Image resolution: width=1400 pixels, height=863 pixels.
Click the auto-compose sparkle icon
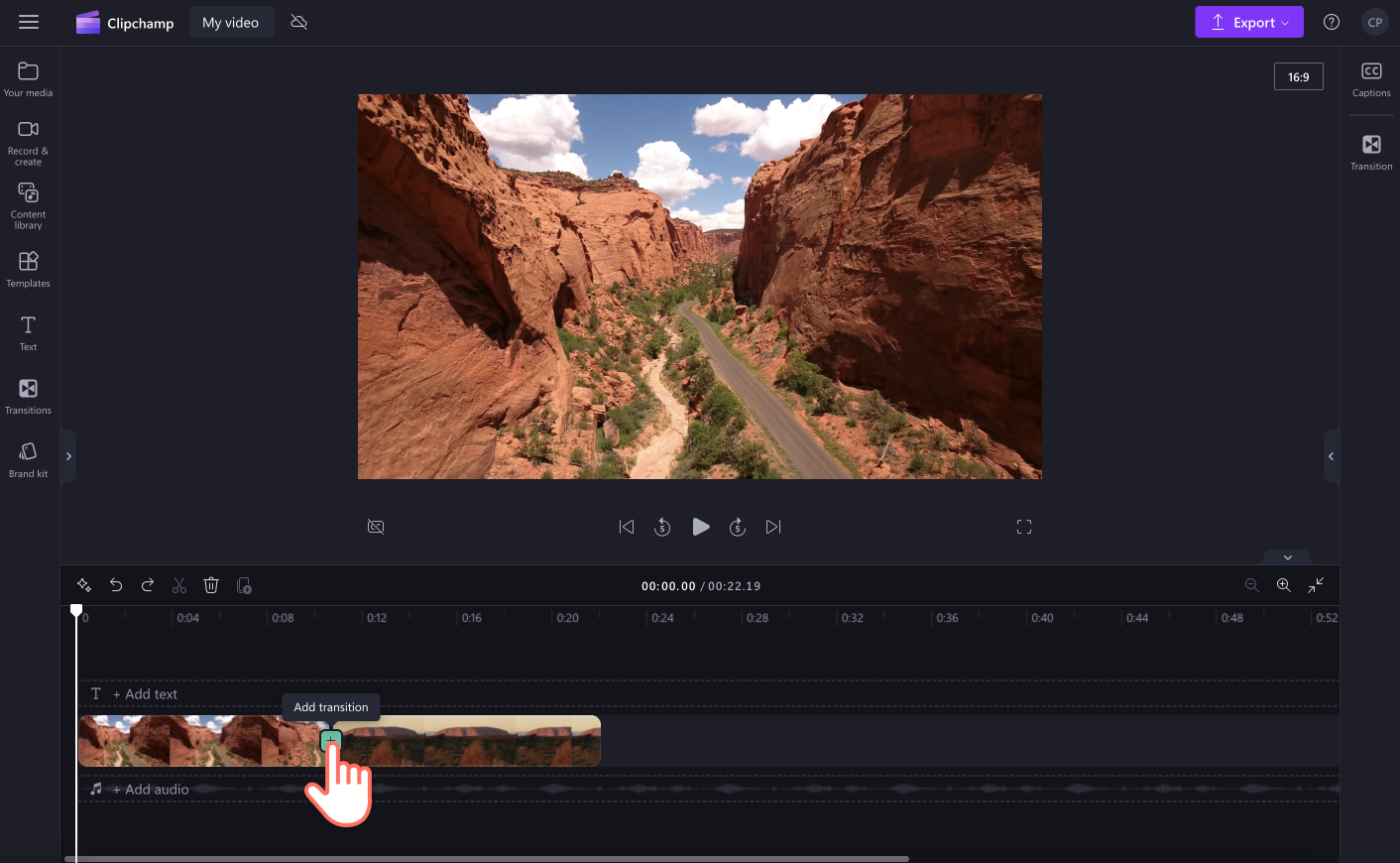tap(84, 585)
